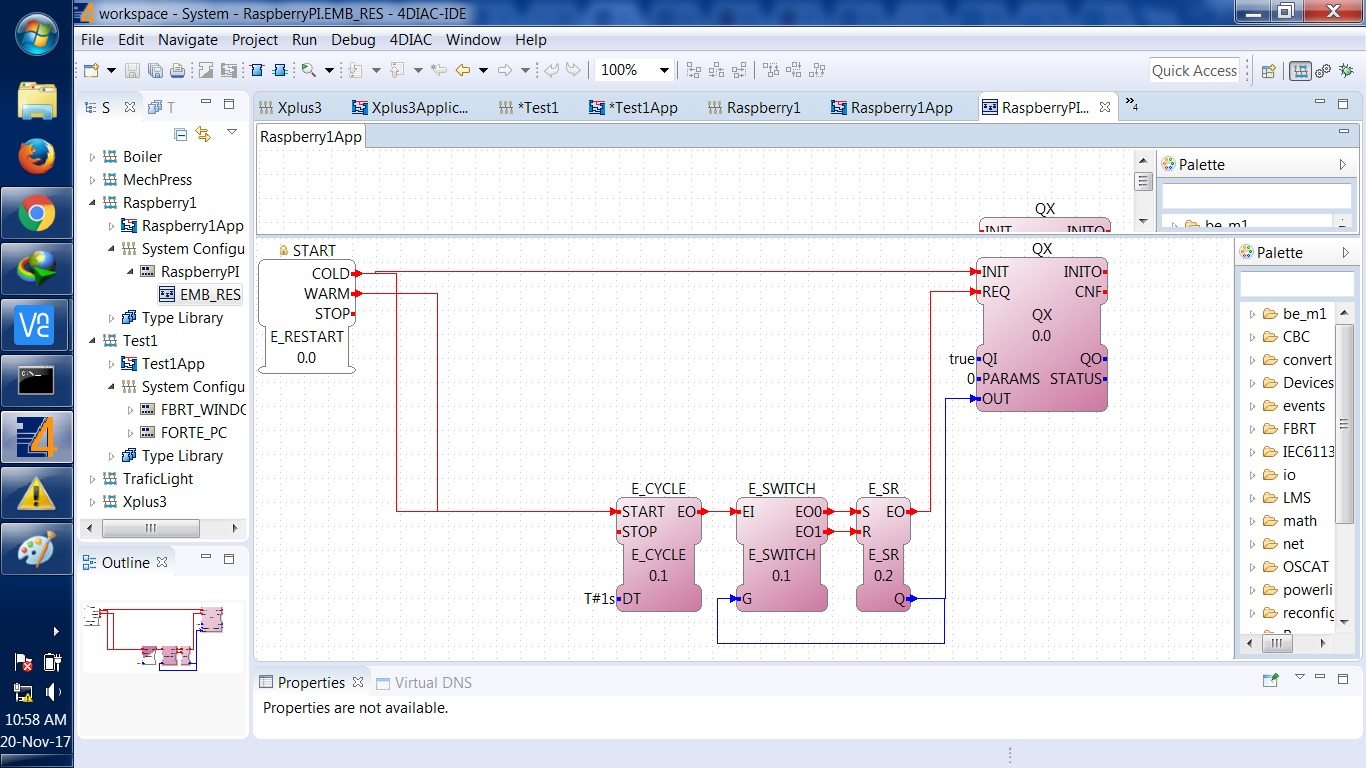Click the yellow Back navigation arrow
Screen dimensions: 1366x768
pyautogui.click(x=462, y=70)
